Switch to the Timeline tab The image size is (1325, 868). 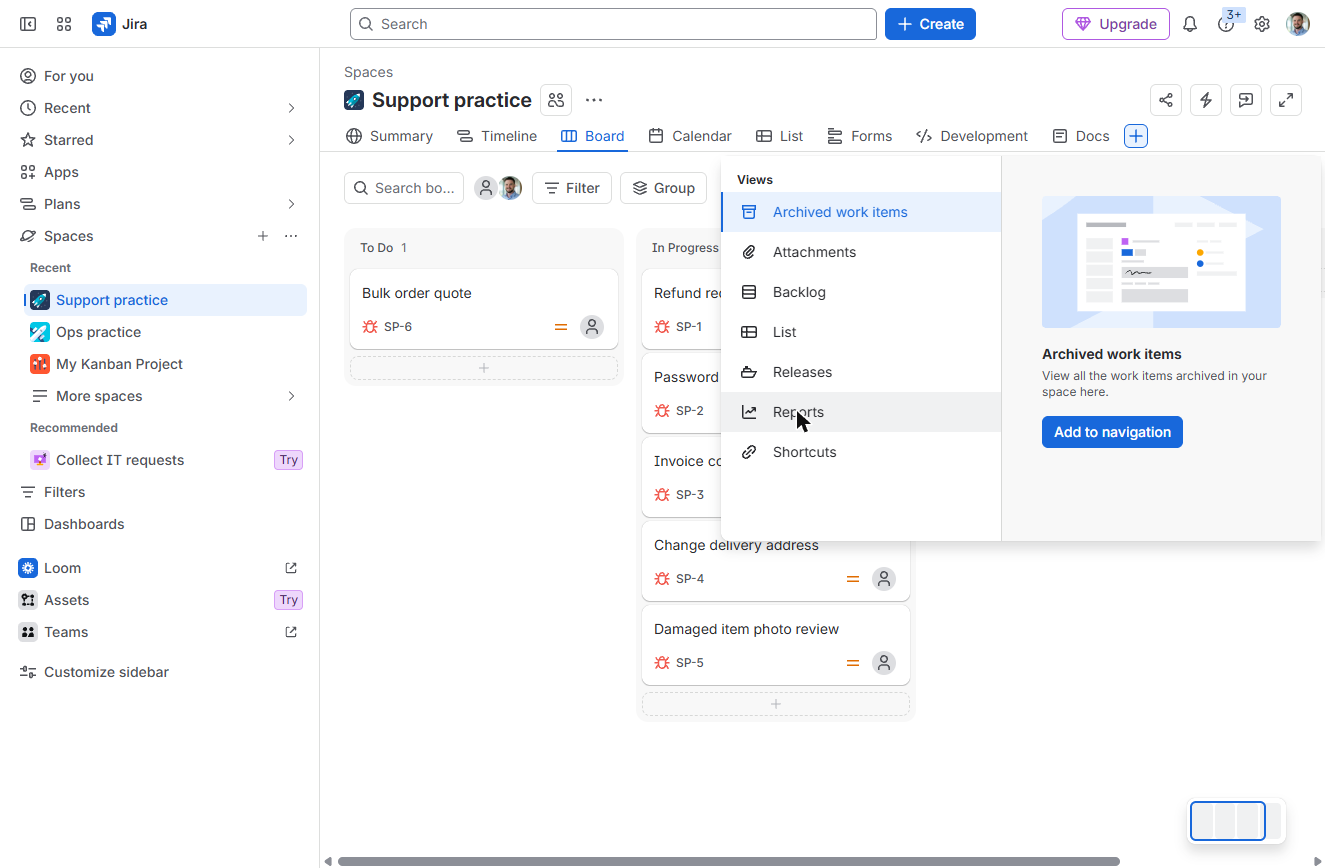tap(497, 136)
